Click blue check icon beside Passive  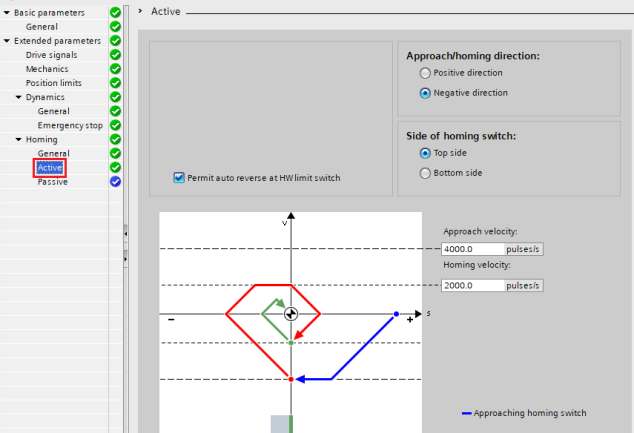(115, 182)
